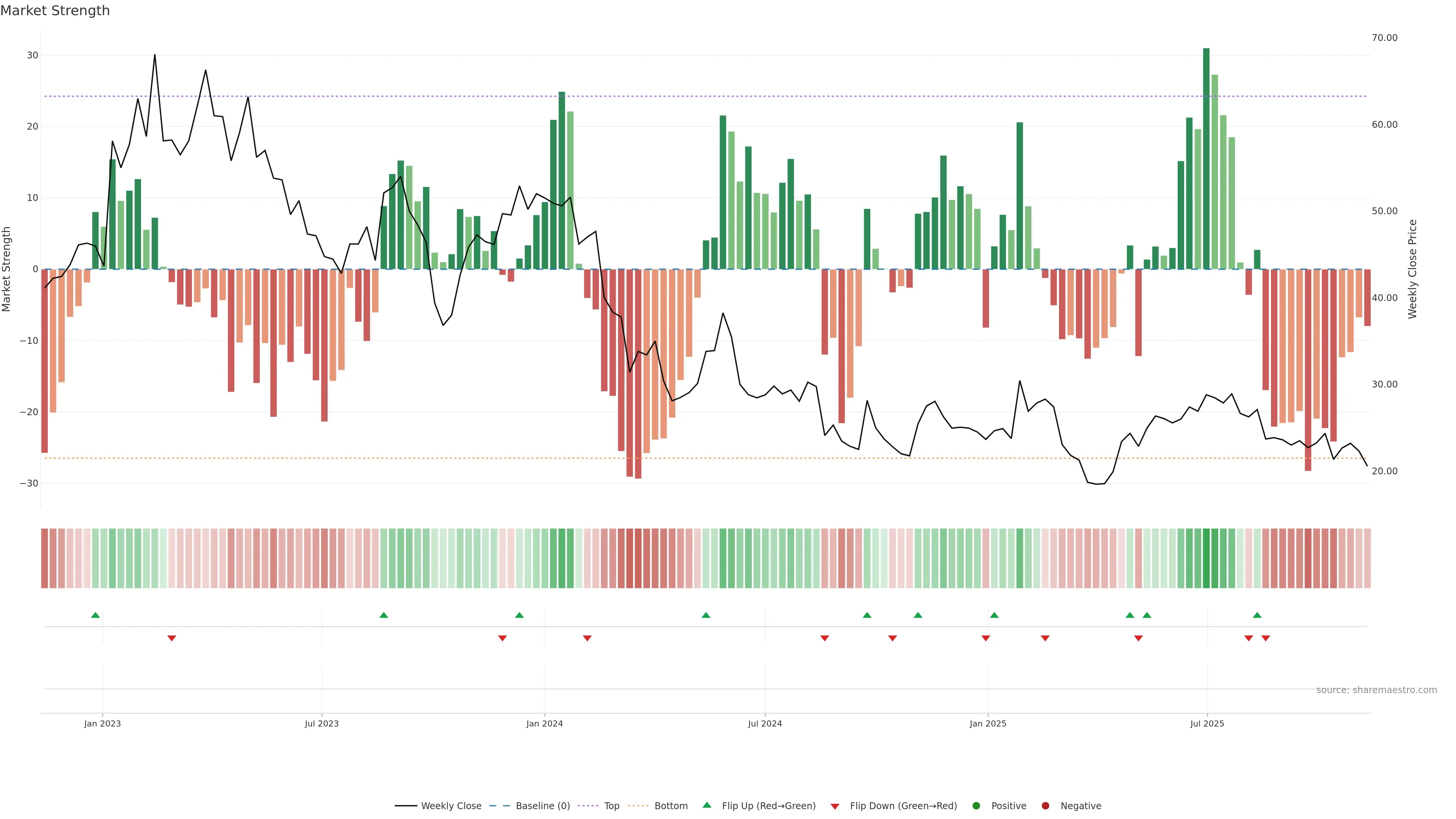Click the source: sharemaestro.com text

tap(1376, 690)
